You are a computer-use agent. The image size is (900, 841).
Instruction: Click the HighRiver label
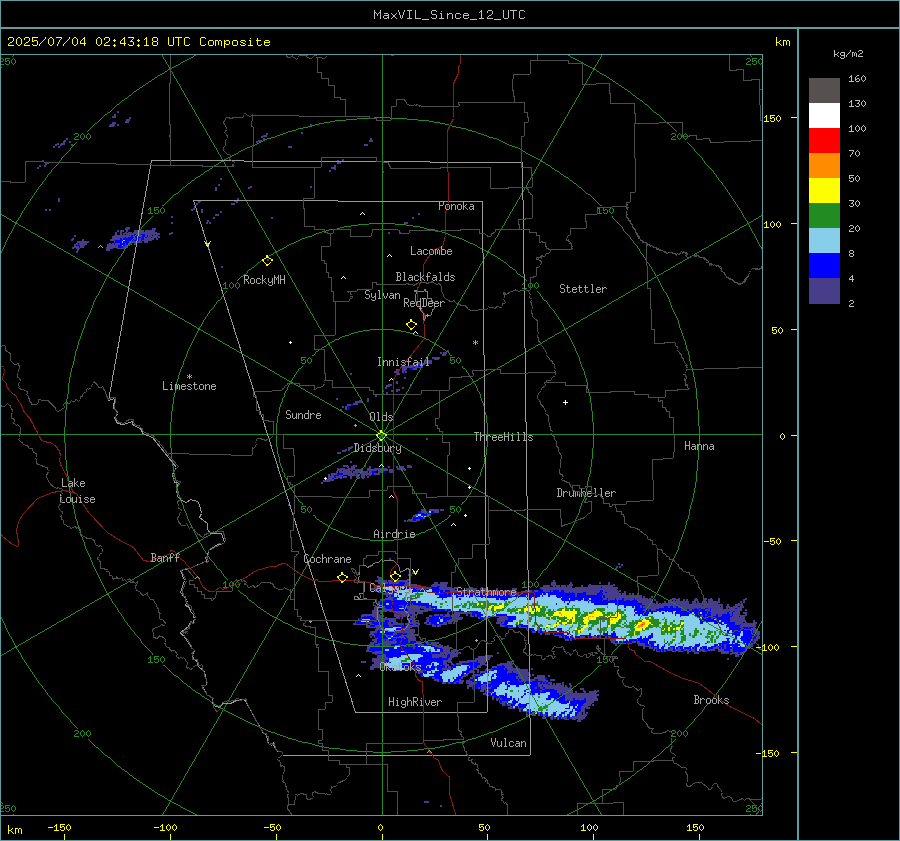pos(415,702)
